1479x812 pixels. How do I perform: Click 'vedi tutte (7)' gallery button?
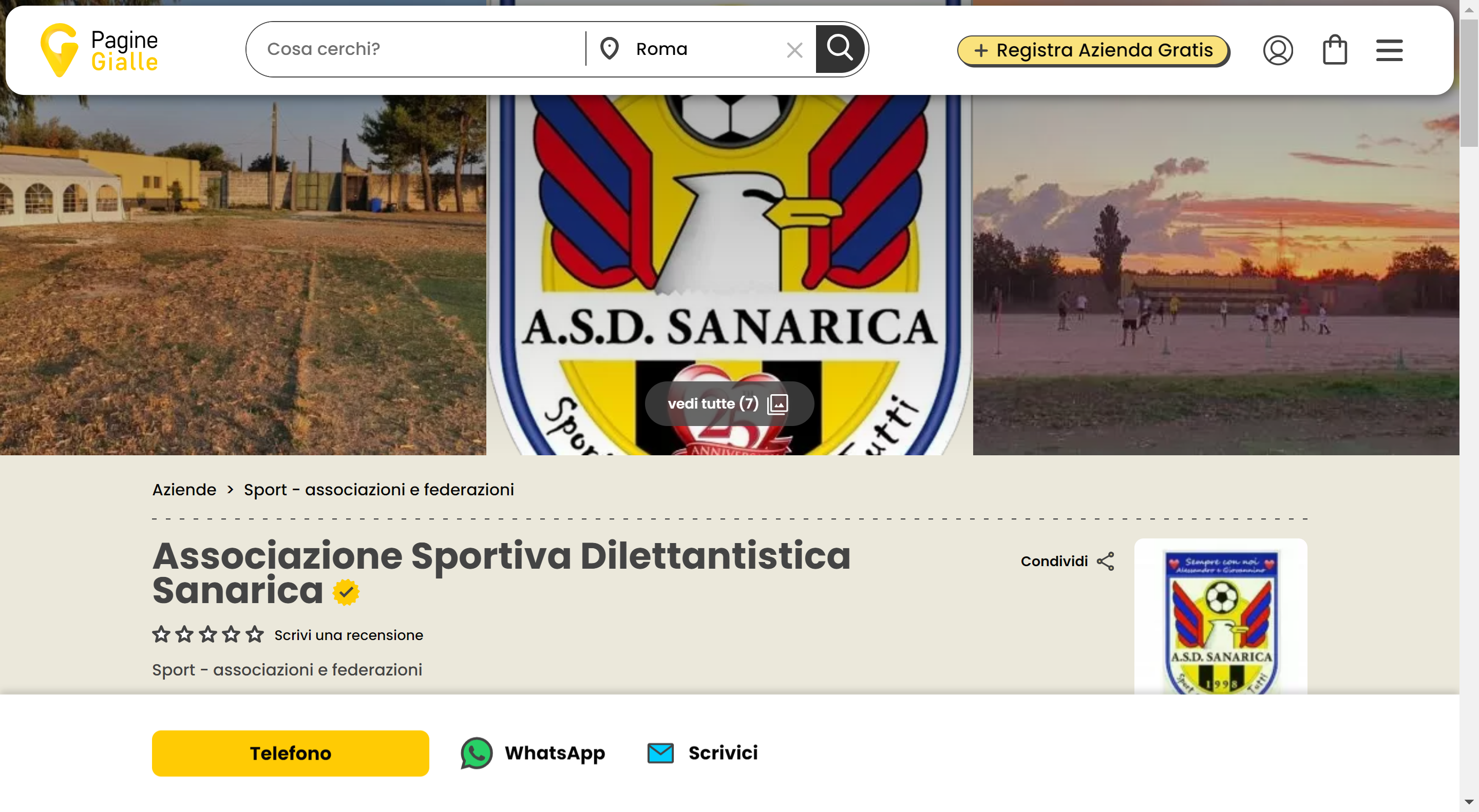click(729, 403)
